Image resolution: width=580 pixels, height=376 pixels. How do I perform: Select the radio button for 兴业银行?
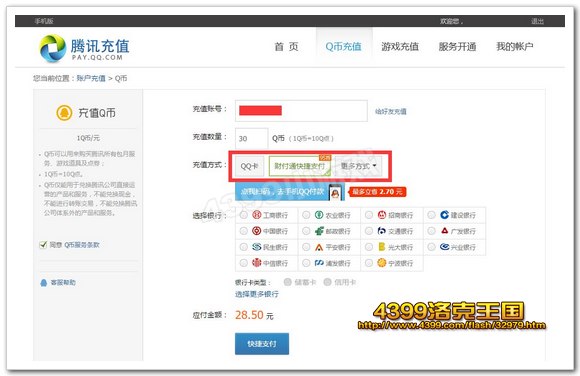tap(431, 247)
